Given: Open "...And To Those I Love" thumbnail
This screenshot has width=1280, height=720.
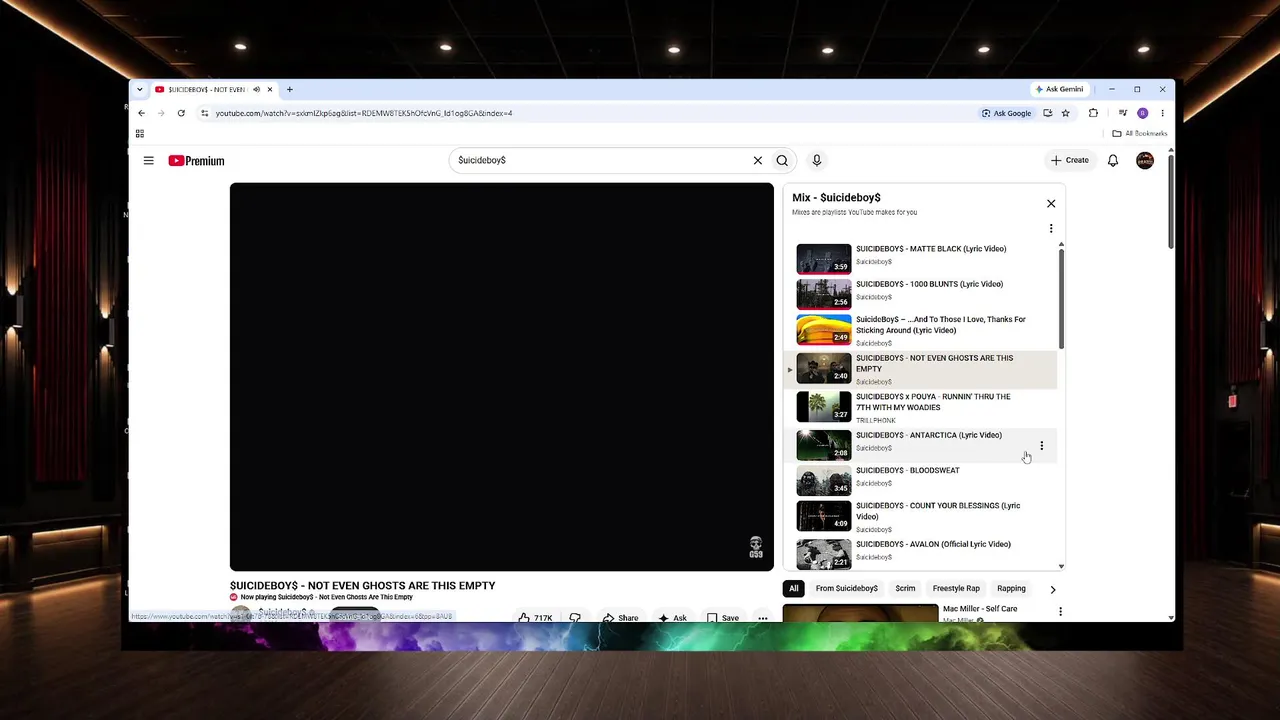Looking at the screenshot, I should coord(824,330).
